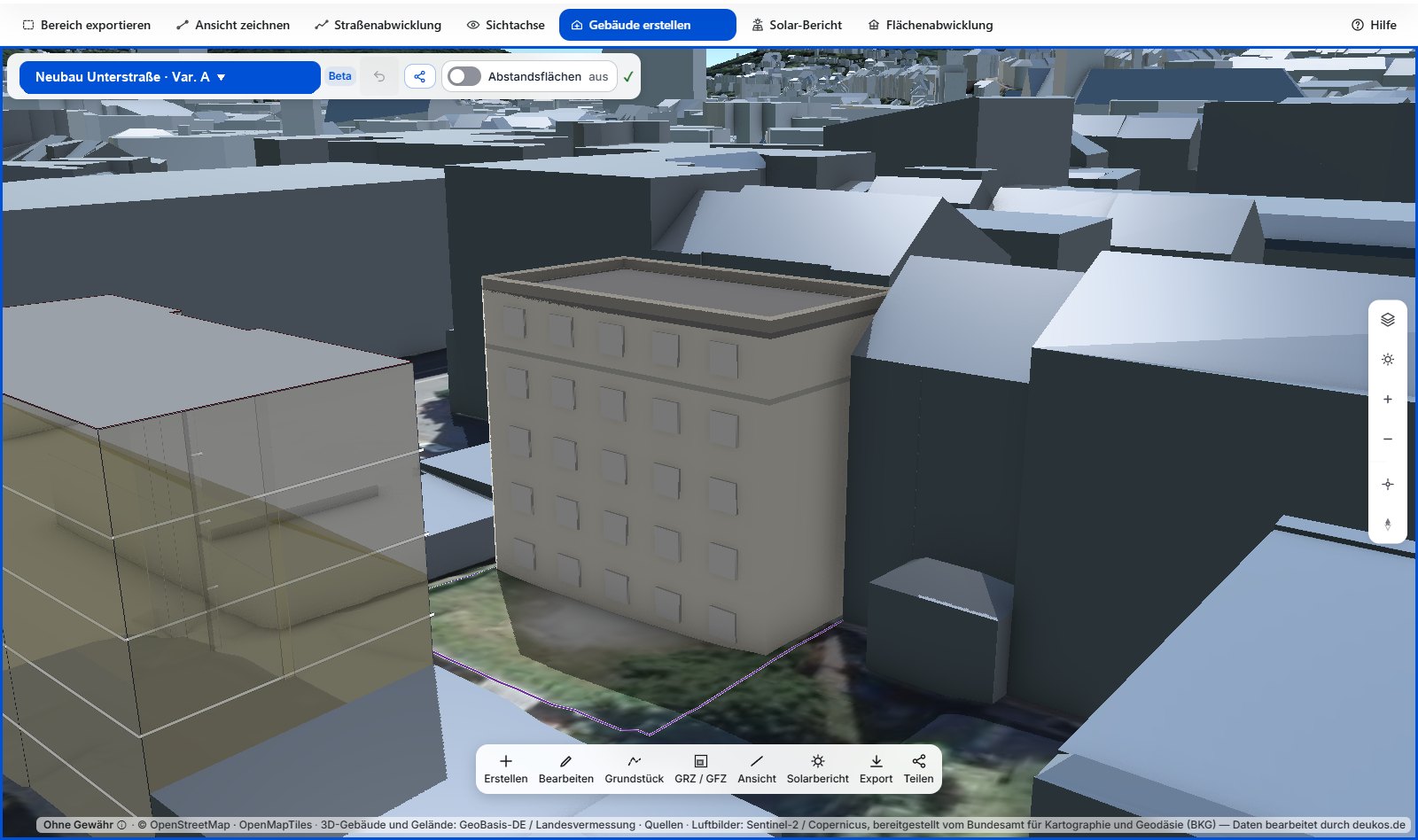Viewport: 1418px width, 840px height.
Task: Click the undo arrow icon
Action: point(379,76)
